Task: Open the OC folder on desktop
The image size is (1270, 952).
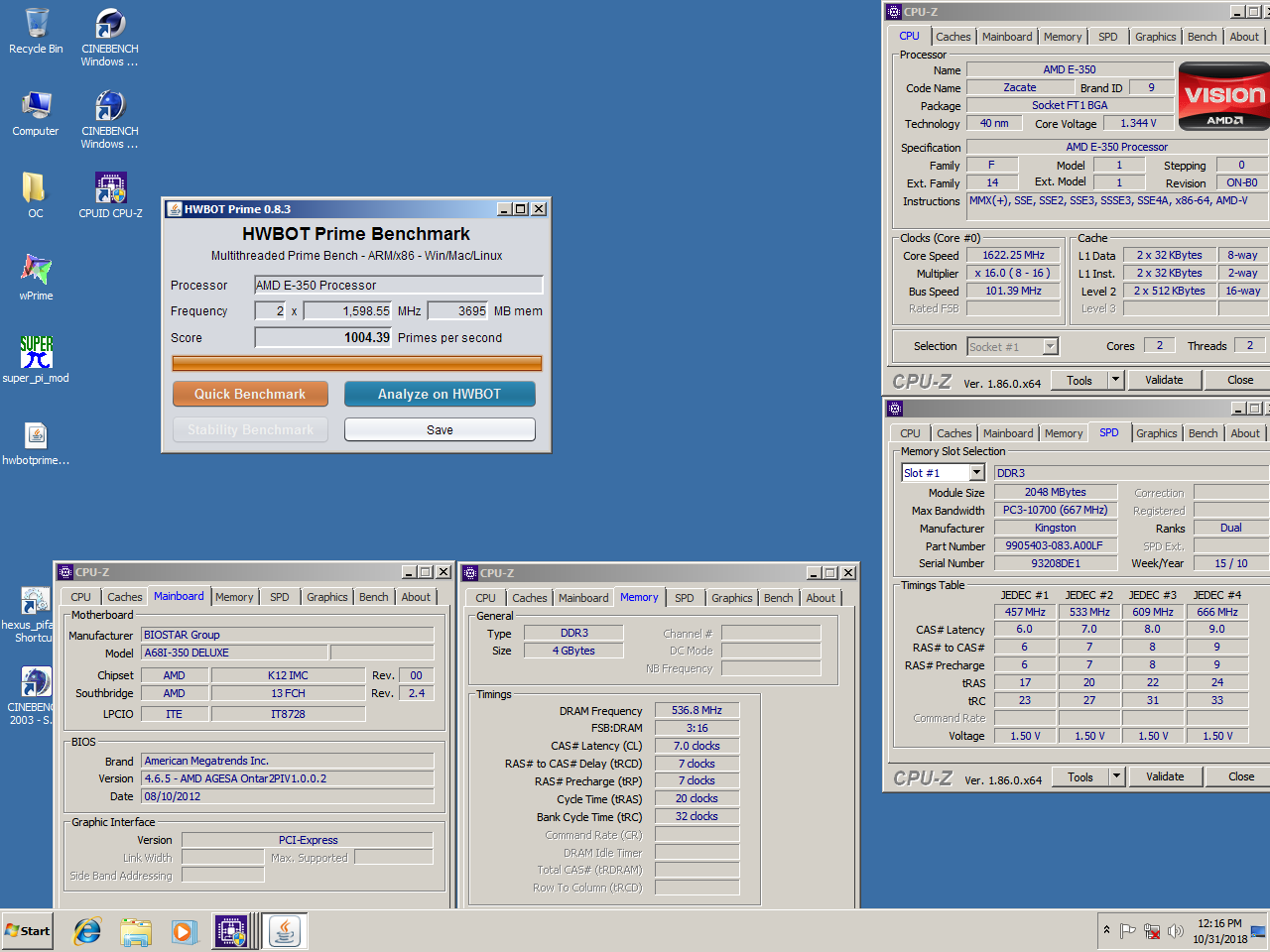Action: click(36, 195)
